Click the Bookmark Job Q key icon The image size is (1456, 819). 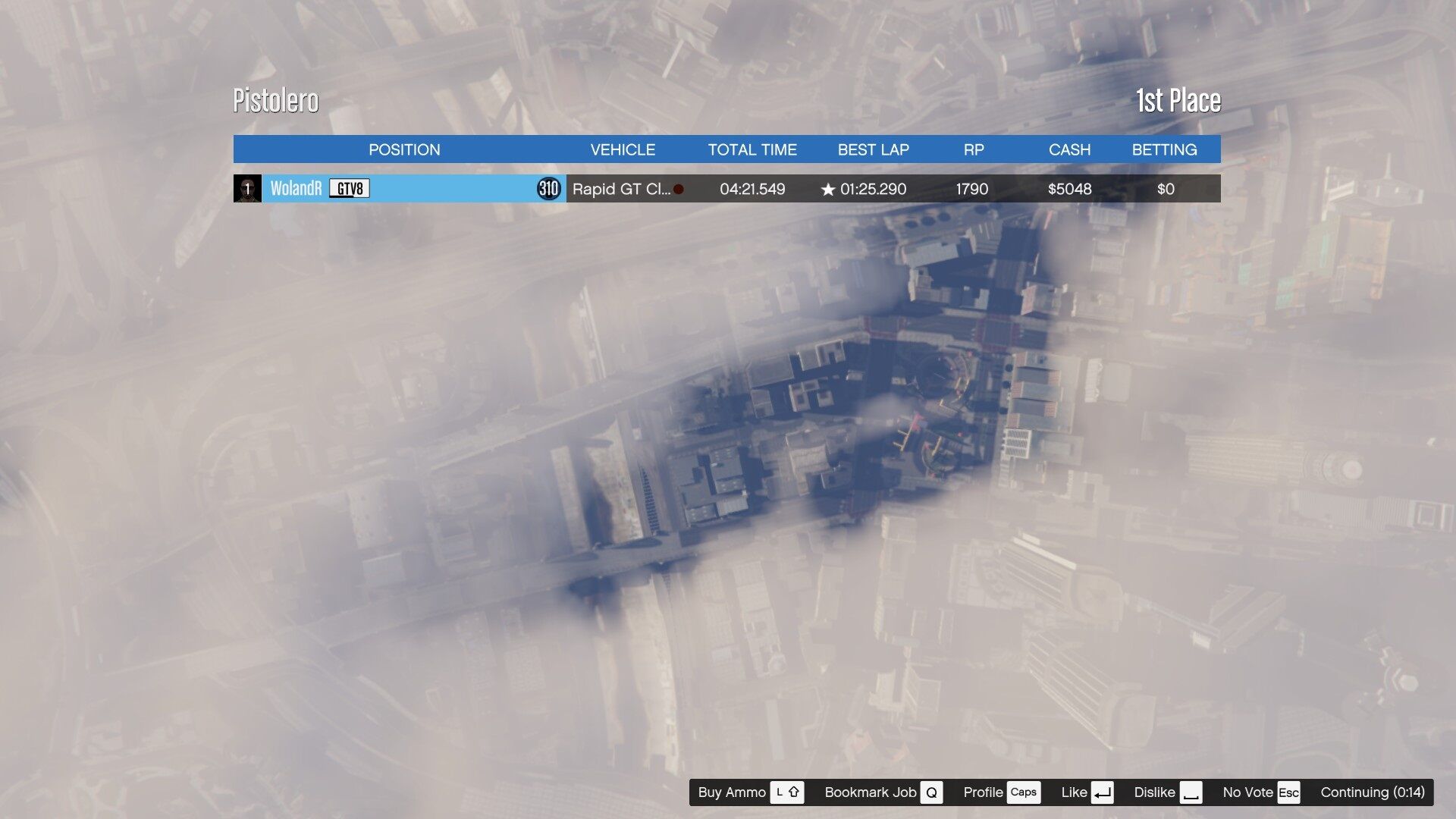tap(931, 792)
